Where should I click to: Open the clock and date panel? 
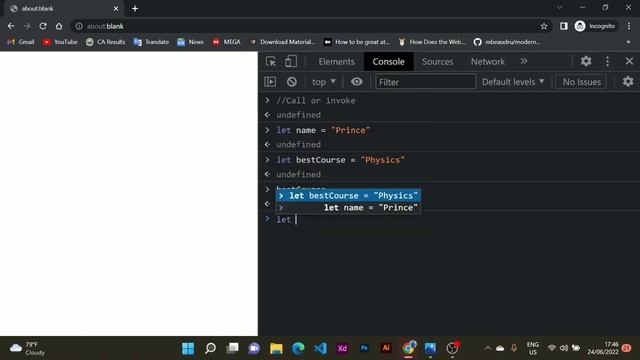[x=603, y=348]
